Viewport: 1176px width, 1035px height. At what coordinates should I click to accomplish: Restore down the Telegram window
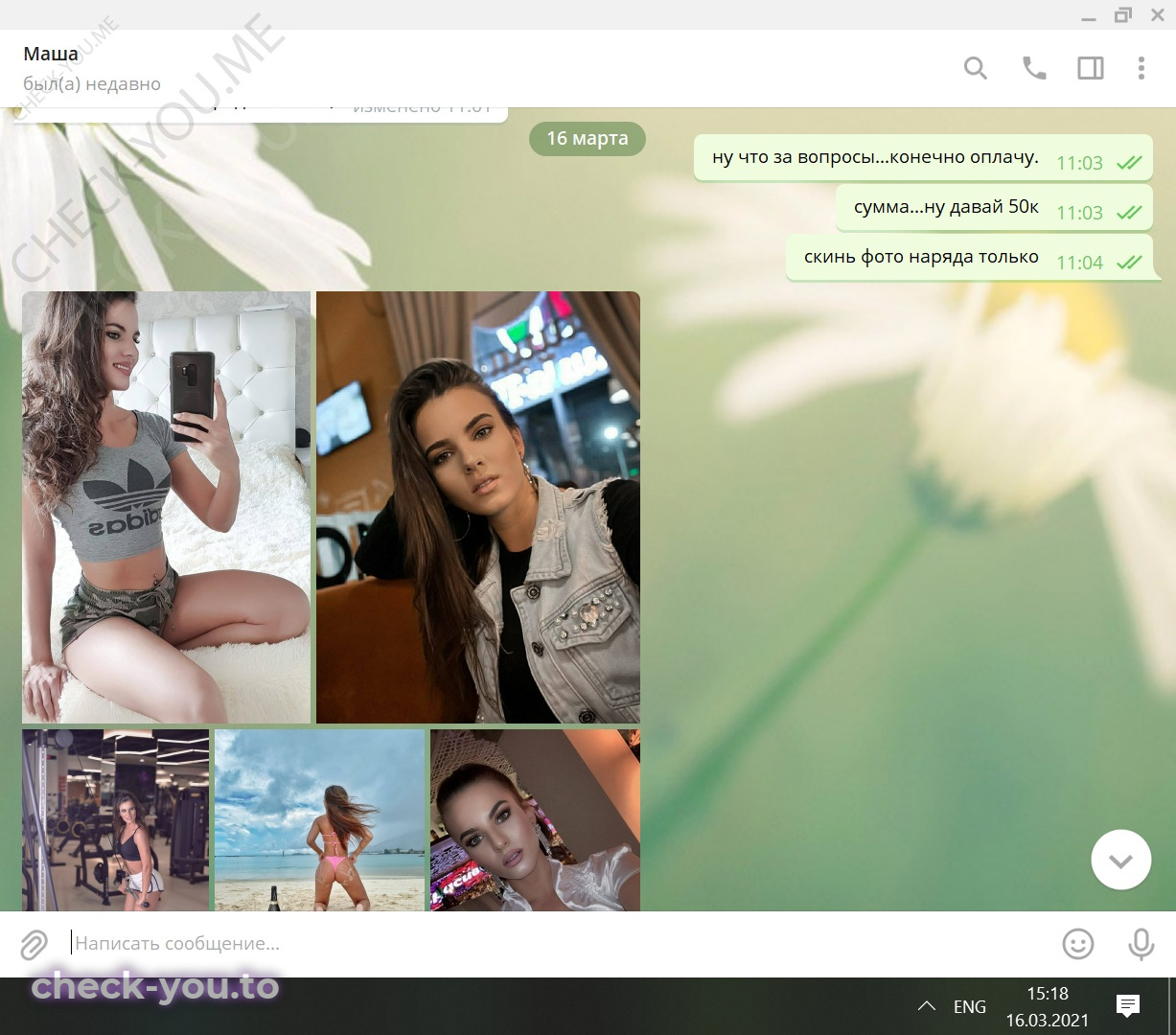coord(1122,14)
